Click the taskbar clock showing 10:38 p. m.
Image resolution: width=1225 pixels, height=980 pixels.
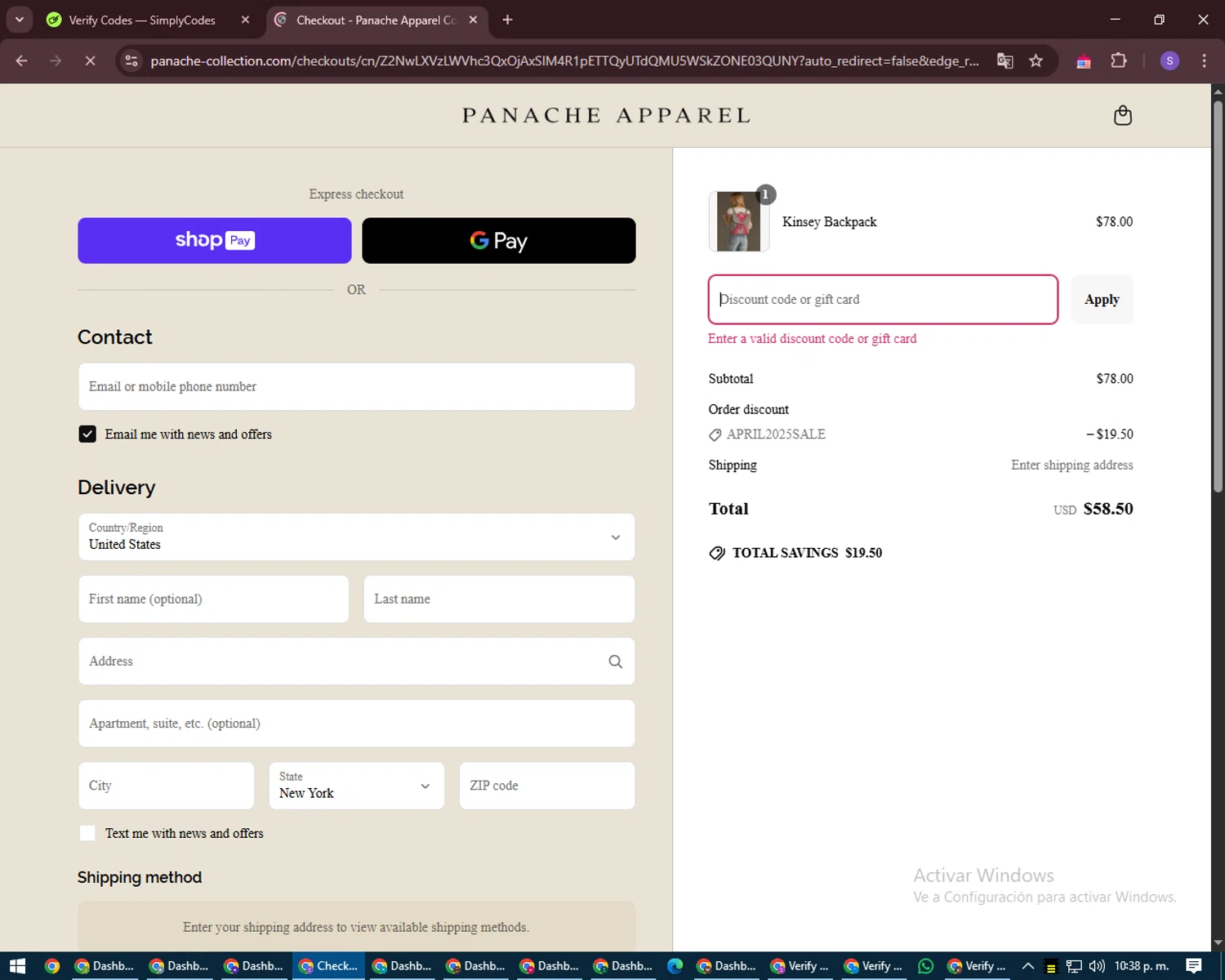coord(1142,966)
